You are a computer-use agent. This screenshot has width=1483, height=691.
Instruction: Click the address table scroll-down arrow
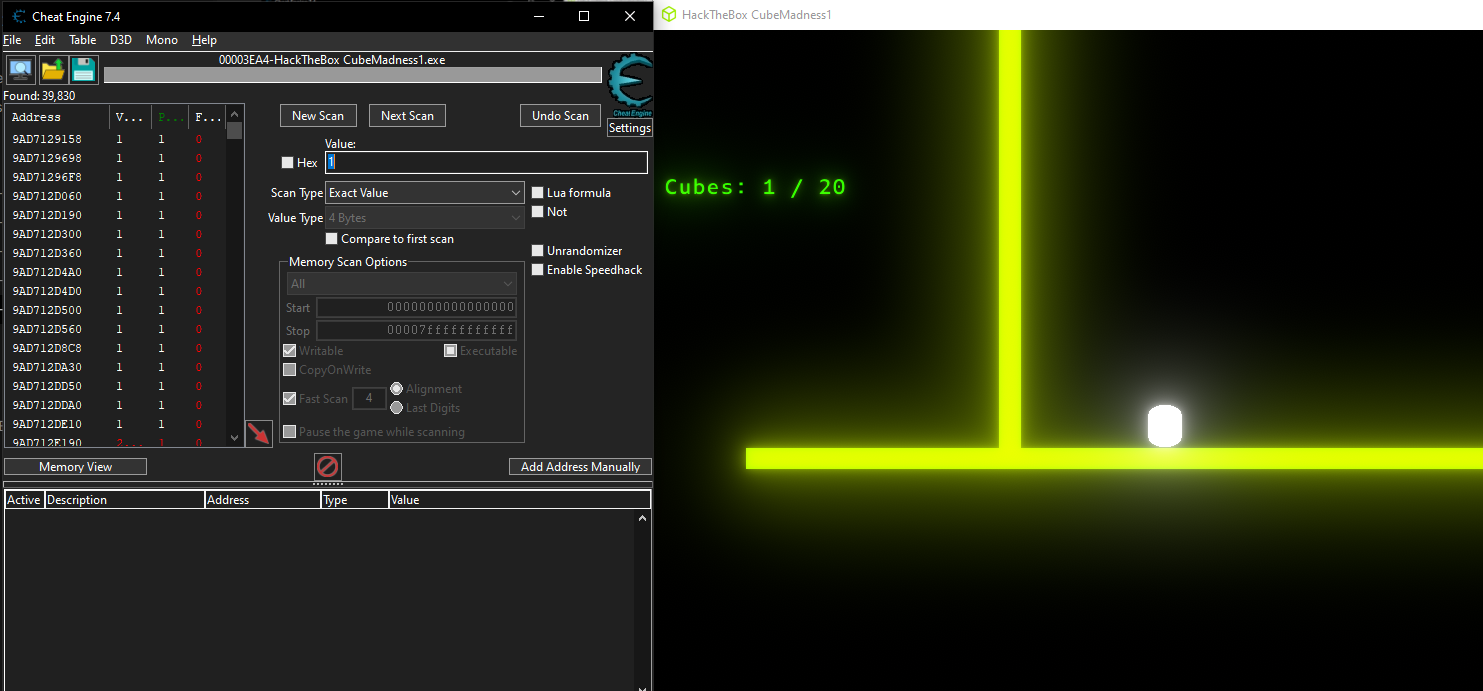(x=642, y=686)
